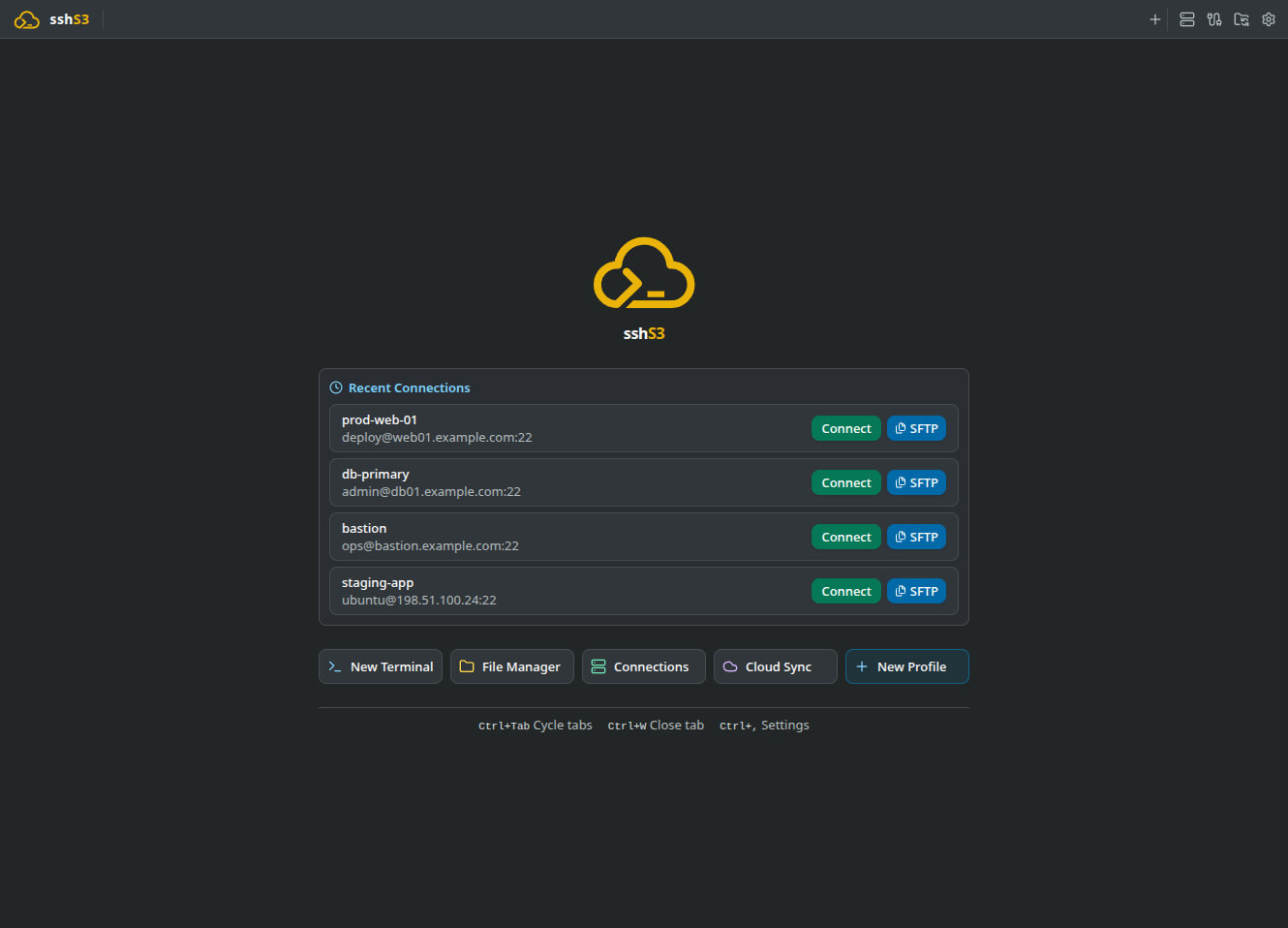Click the sshS3 title in the top bar
The width and height of the screenshot is (1288, 928).
point(70,19)
